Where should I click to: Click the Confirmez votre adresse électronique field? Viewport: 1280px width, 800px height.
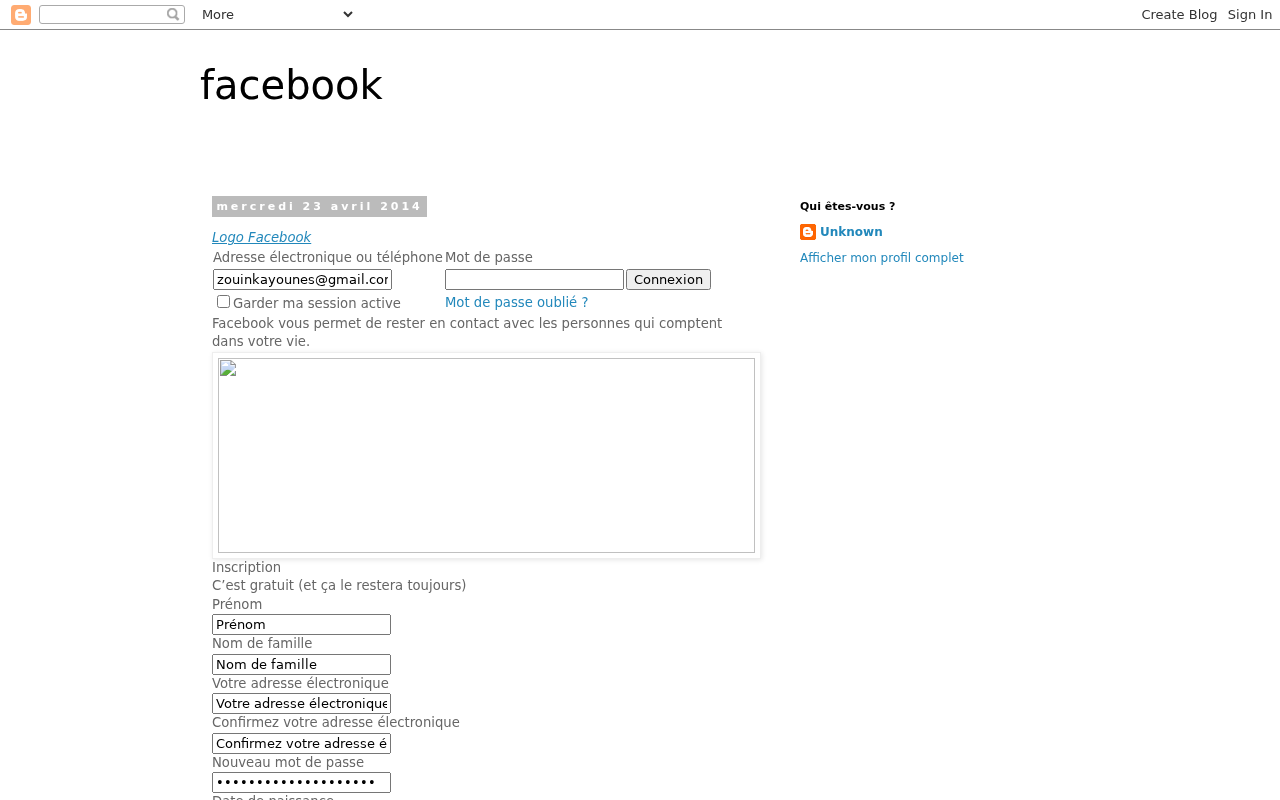pyautogui.click(x=301, y=744)
